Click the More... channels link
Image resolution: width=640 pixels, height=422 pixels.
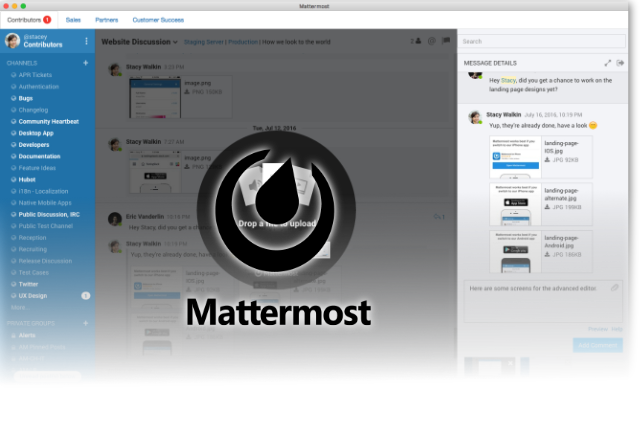pyautogui.click(x=18, y=307)
